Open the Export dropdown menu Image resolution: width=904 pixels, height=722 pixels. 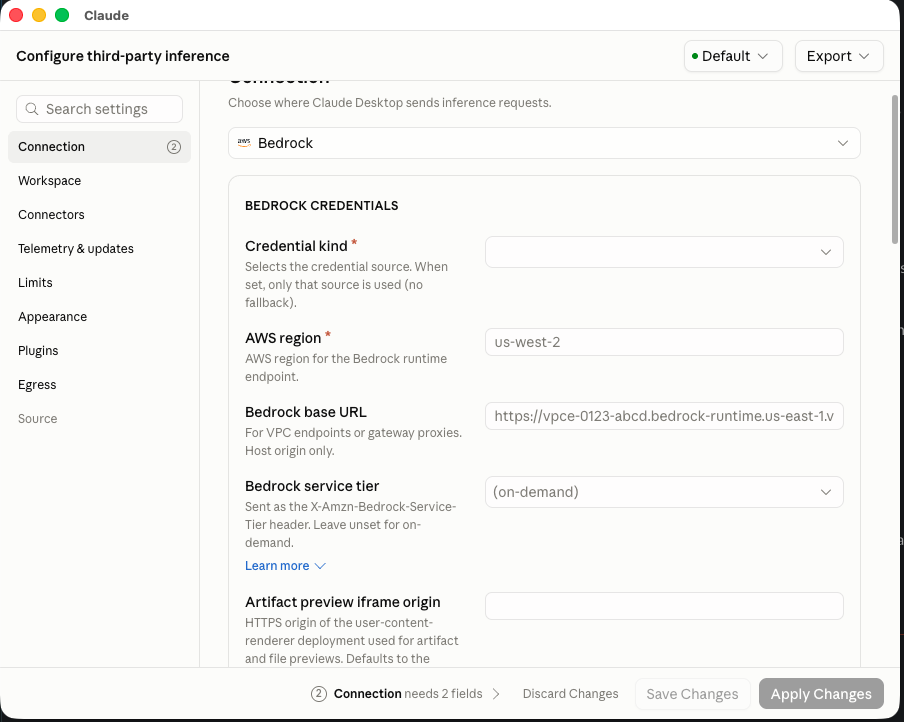coord(839,56)
